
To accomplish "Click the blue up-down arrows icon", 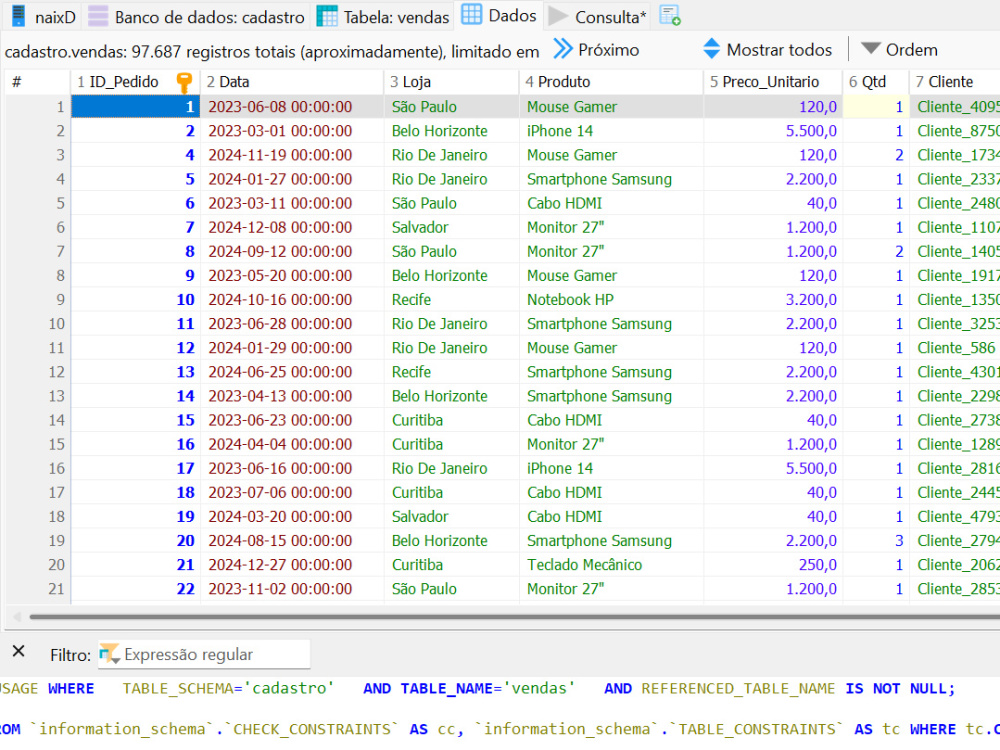I will [712, 49].
